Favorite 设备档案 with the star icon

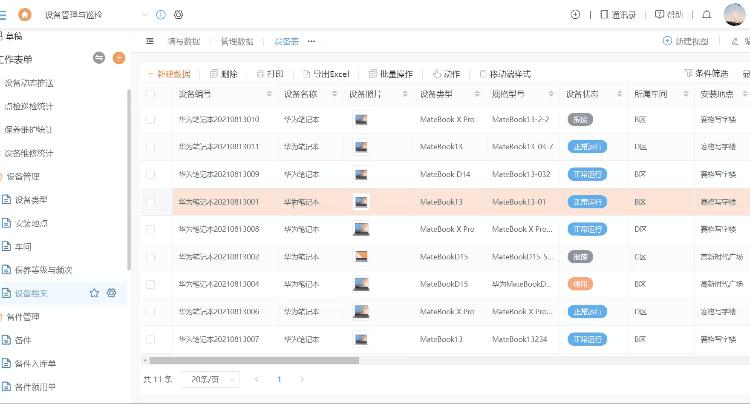point(94,293)
